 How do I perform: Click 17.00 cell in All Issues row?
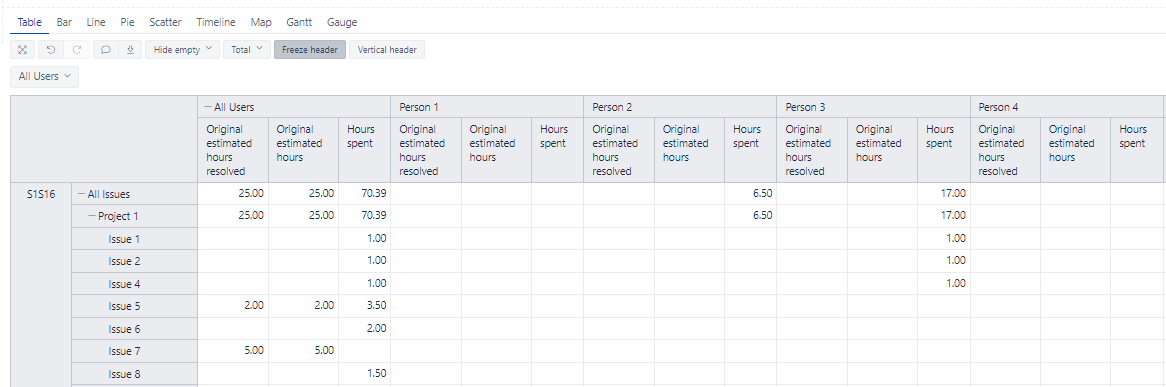click(943, 194)
